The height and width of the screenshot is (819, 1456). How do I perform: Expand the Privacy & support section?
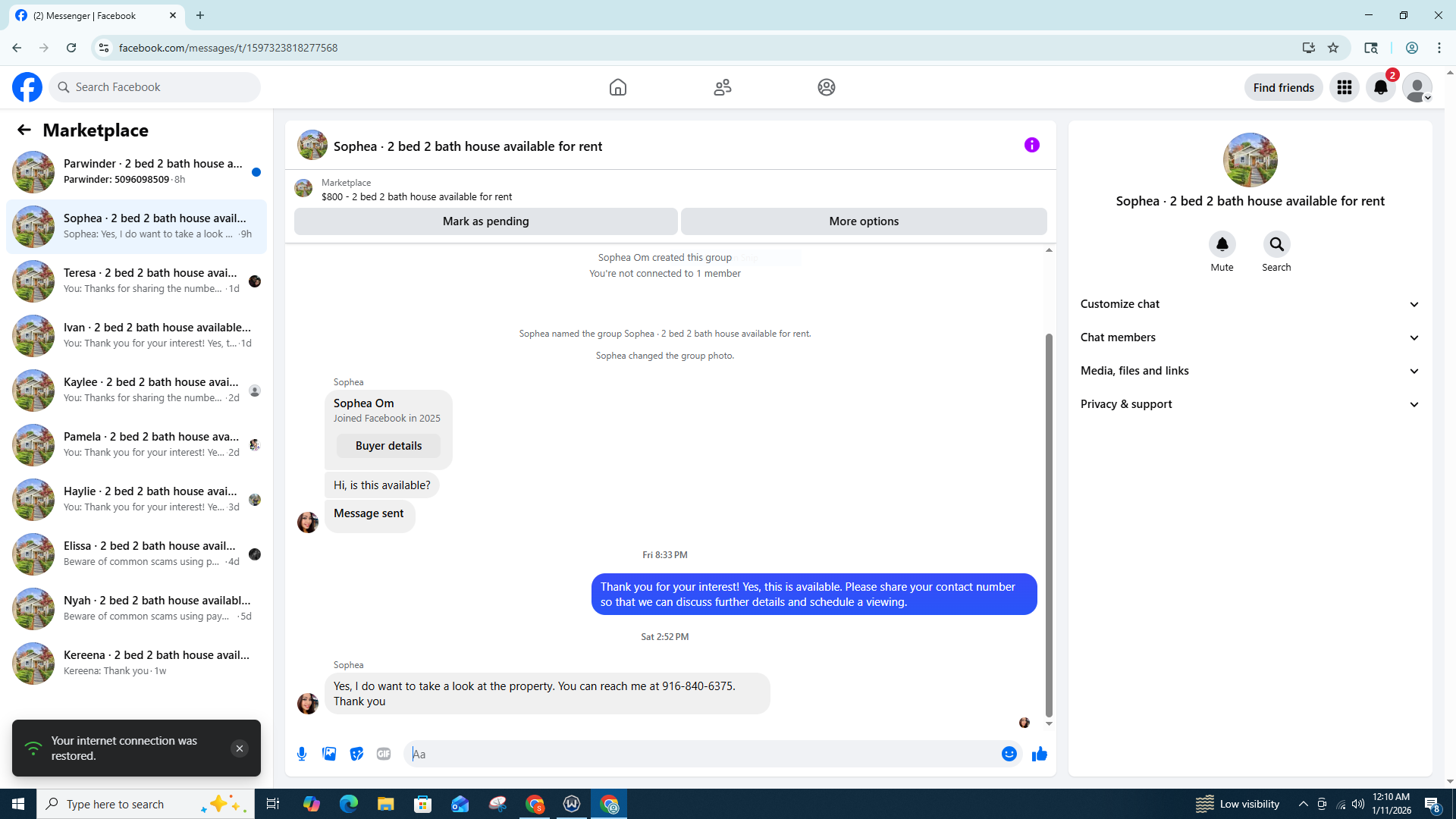tap(1250, 404)
